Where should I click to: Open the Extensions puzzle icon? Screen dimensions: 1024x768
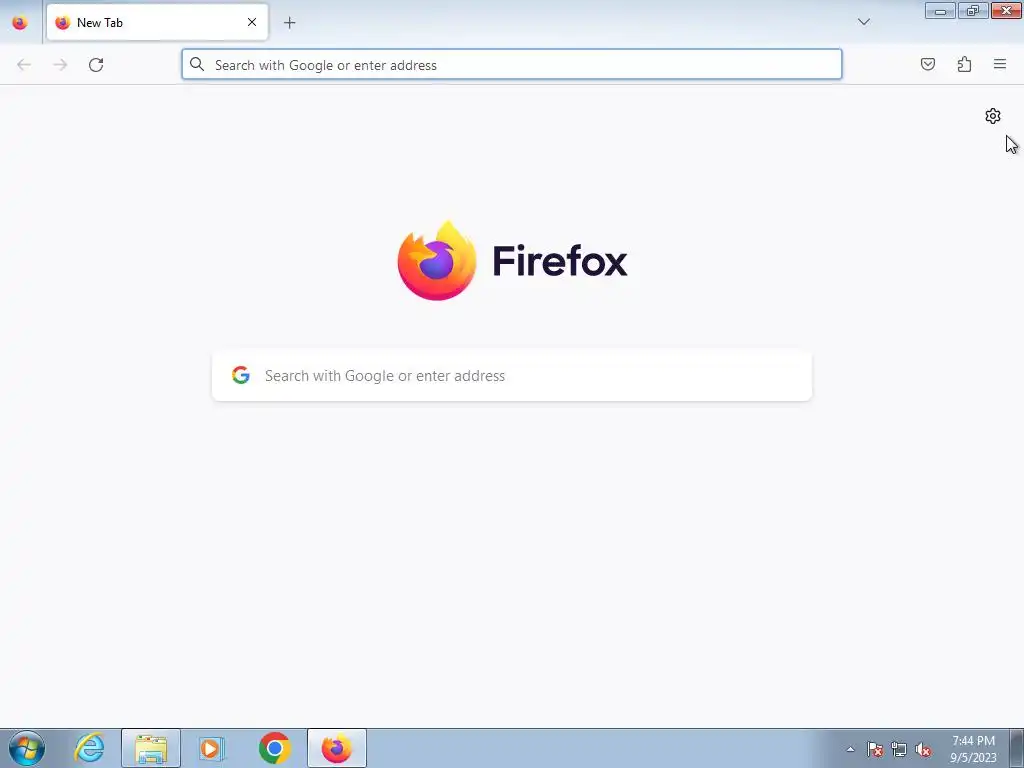964,64
